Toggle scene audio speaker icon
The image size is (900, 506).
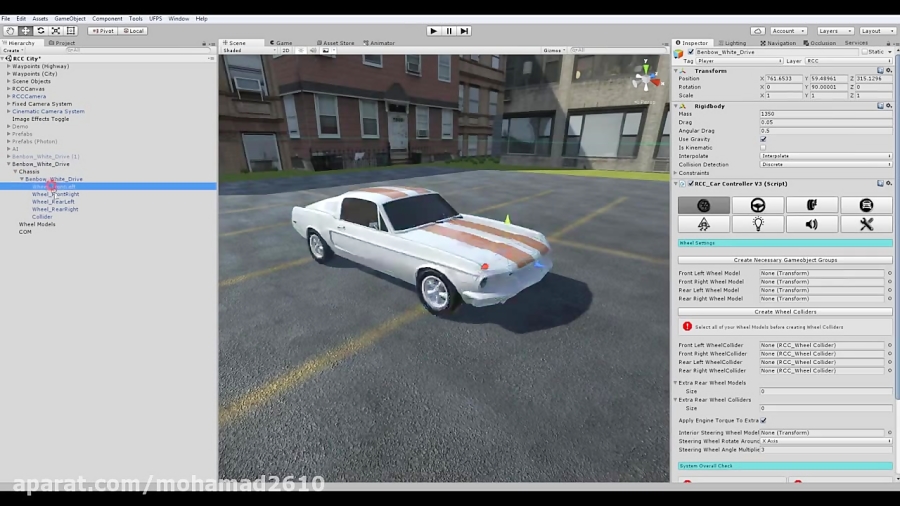click(313, 50)
